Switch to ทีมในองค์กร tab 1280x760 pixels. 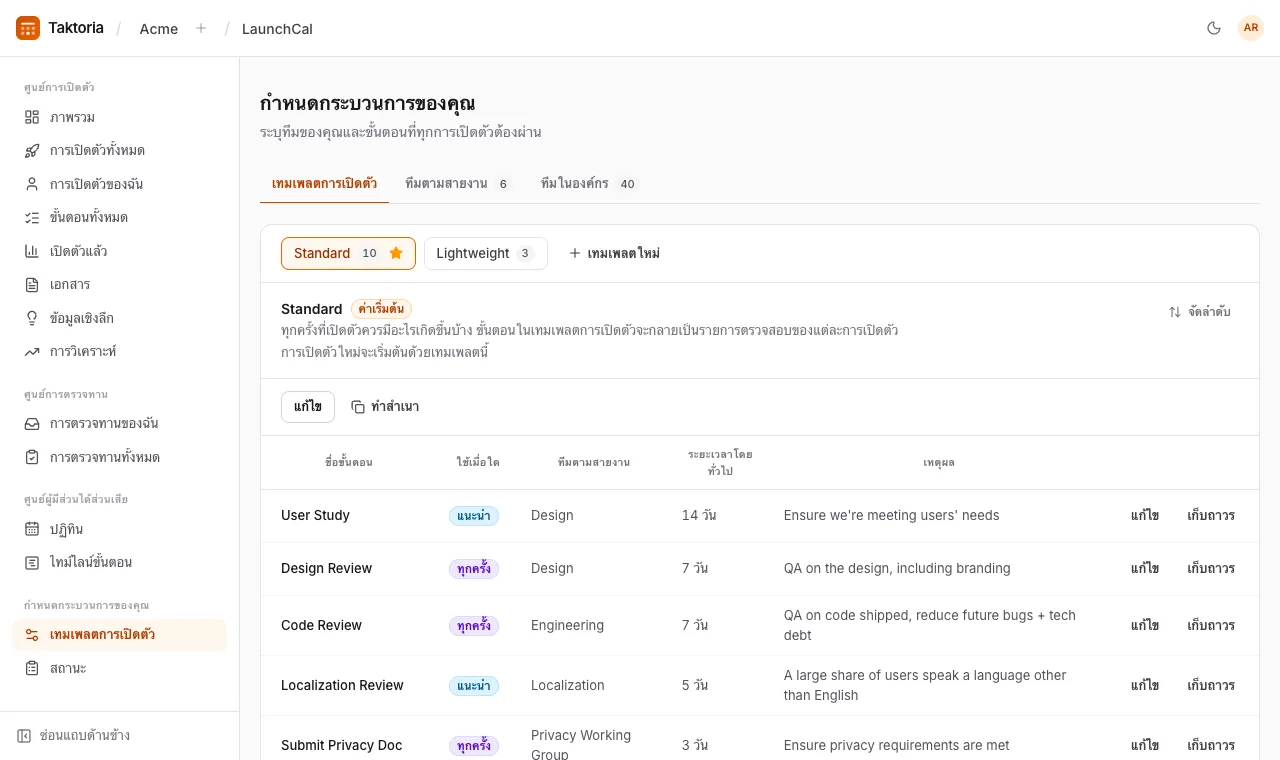coord(588,183)
